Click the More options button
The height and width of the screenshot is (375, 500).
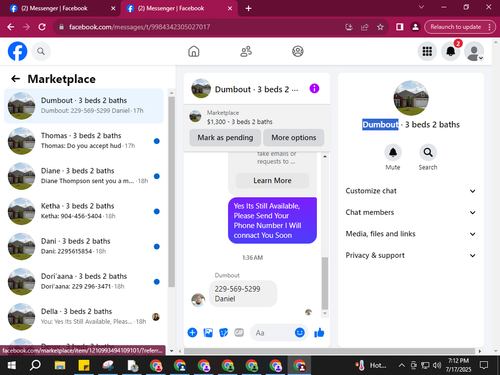(x=293, y=138)
